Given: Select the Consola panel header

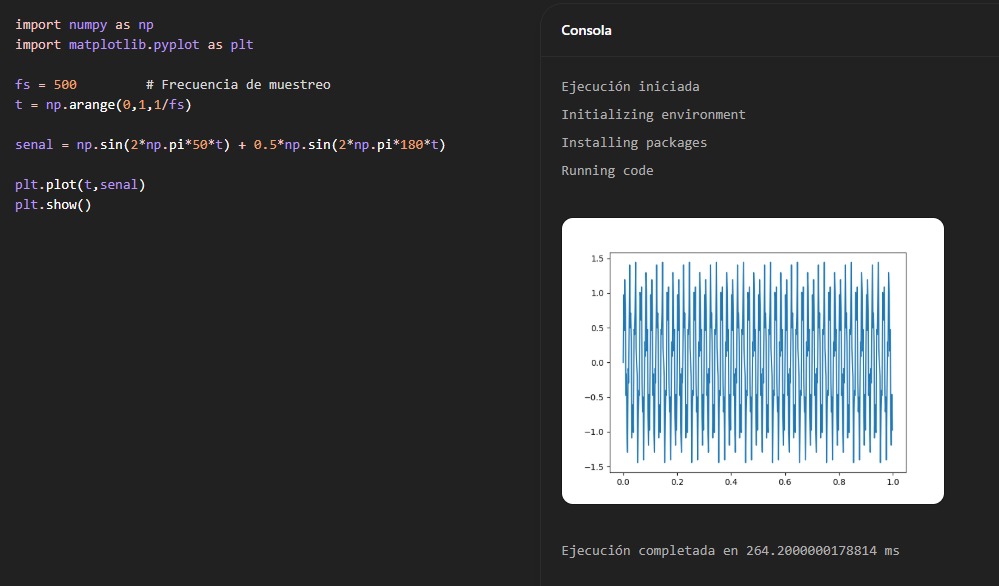Looking at the screenshot, I should click(586, 31).
